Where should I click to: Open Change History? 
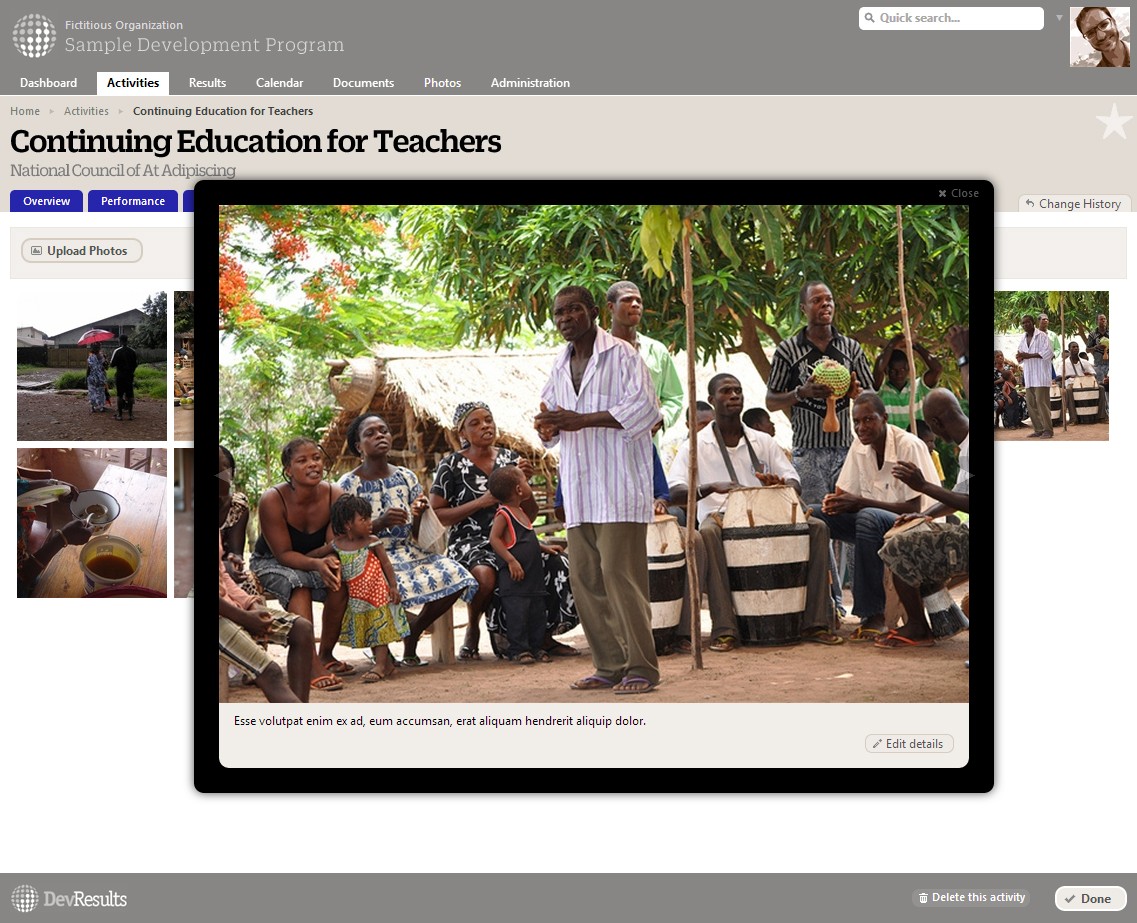[x=1073, y=204]
